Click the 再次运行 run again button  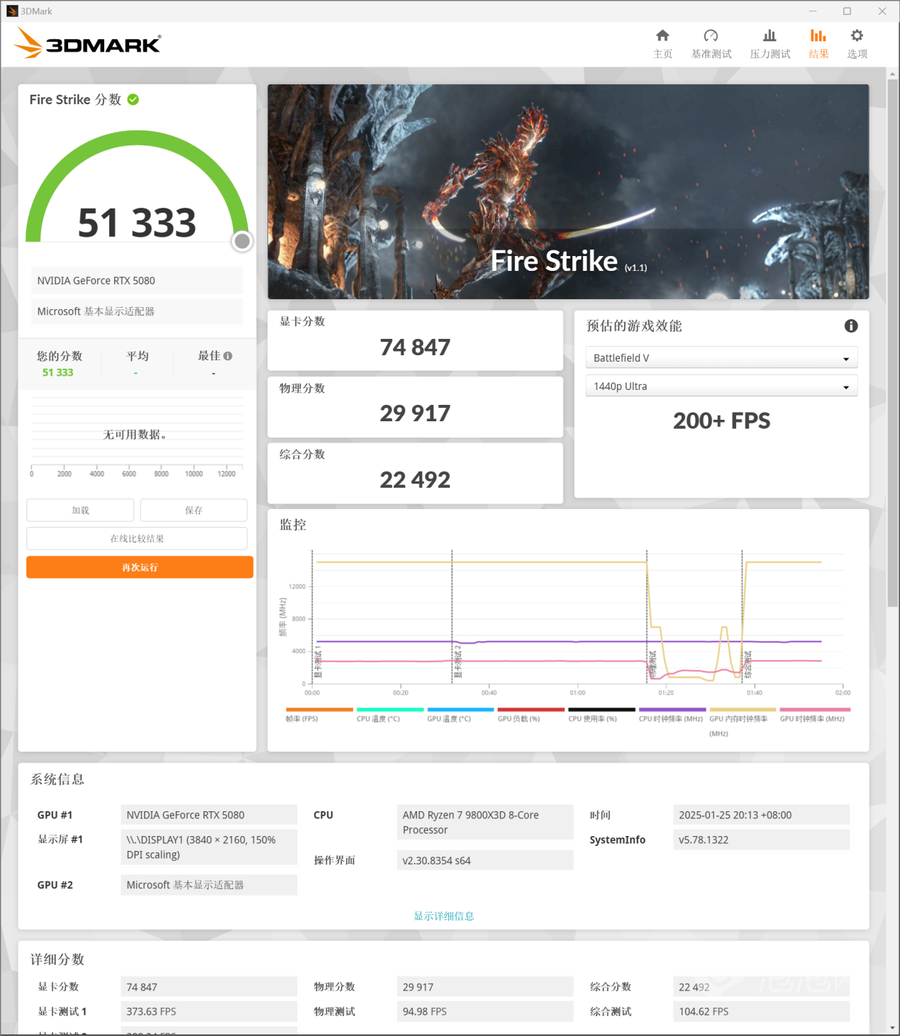140,568
